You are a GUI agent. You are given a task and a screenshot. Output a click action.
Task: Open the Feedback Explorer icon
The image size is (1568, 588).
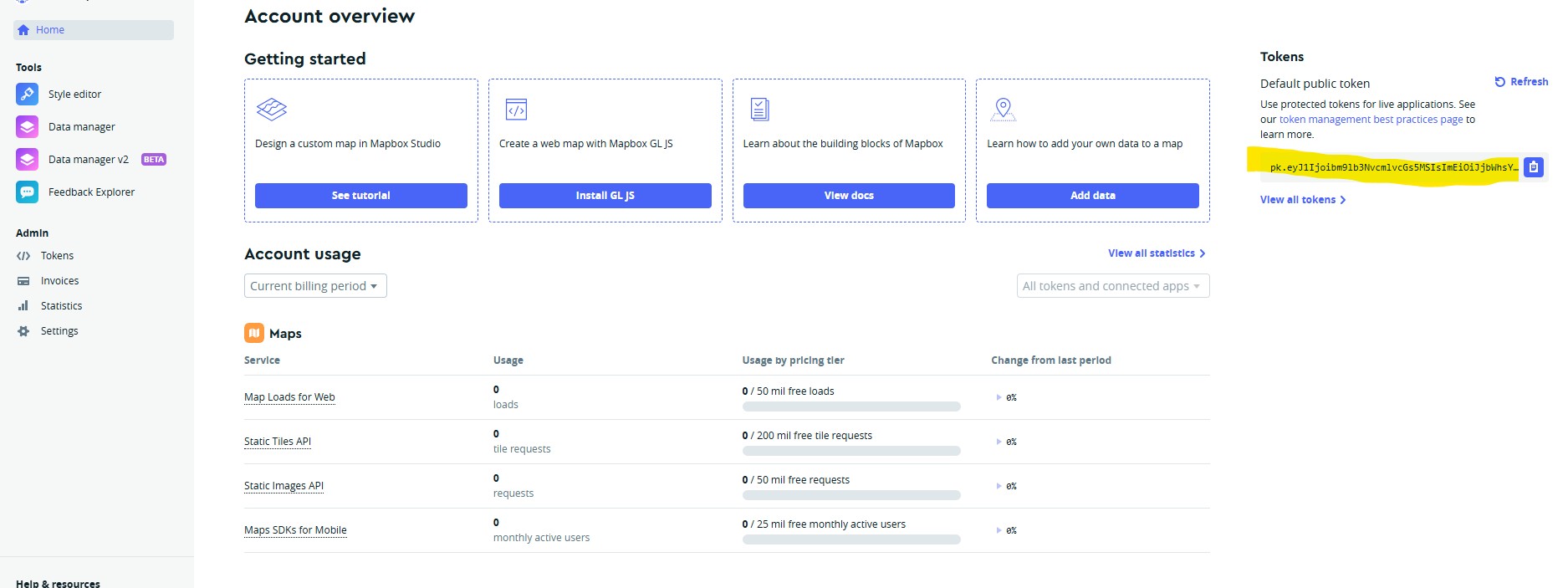click(x=27, y=192)
